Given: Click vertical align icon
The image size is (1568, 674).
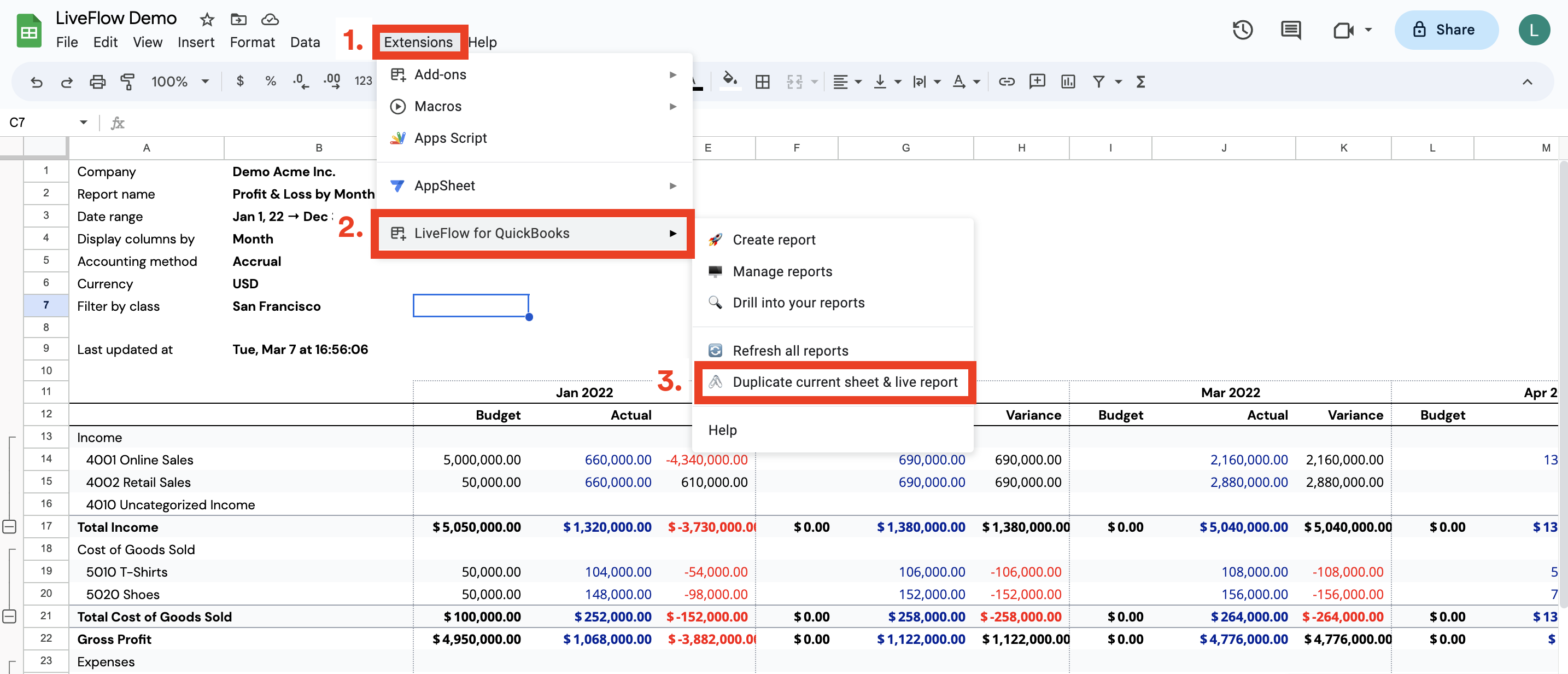Looking at the screenshot, I should (880, 82).
